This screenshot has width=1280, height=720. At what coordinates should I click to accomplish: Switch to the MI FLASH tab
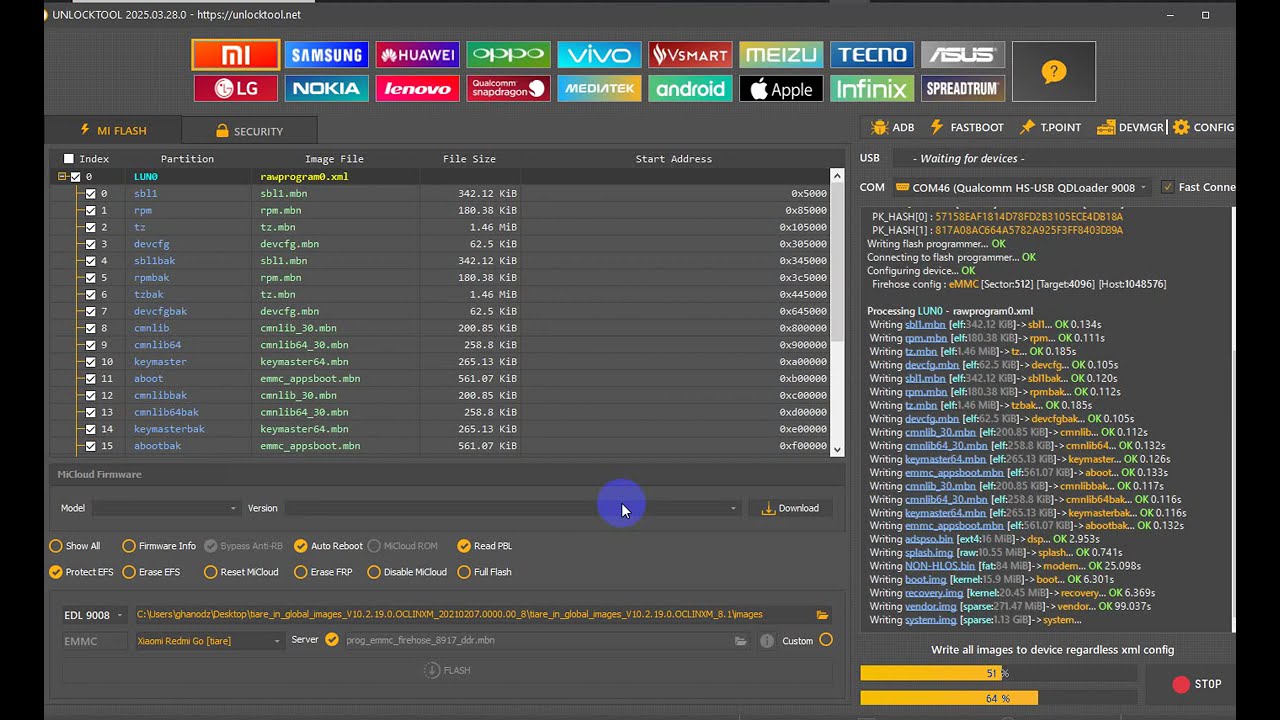[x=113, y=130]
